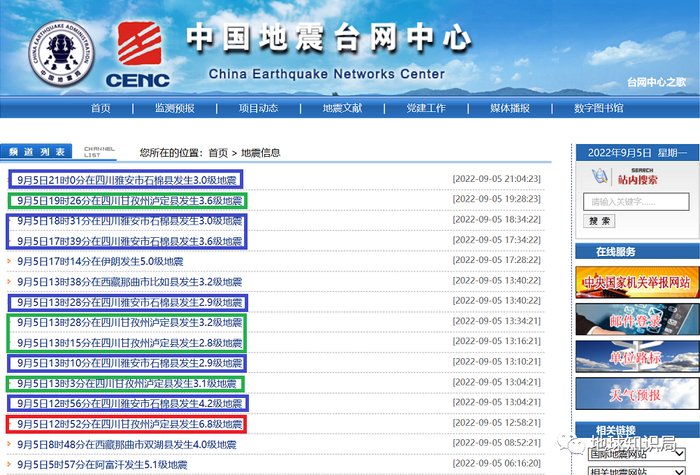
Task: Open the 数字图书馆 navigation item
Action: pyautogui.click(x=599, y=108)
